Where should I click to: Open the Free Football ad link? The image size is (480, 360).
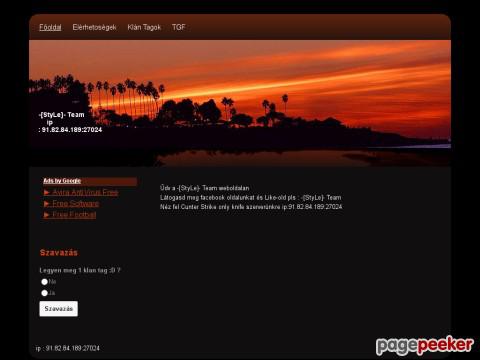(74, 215)
